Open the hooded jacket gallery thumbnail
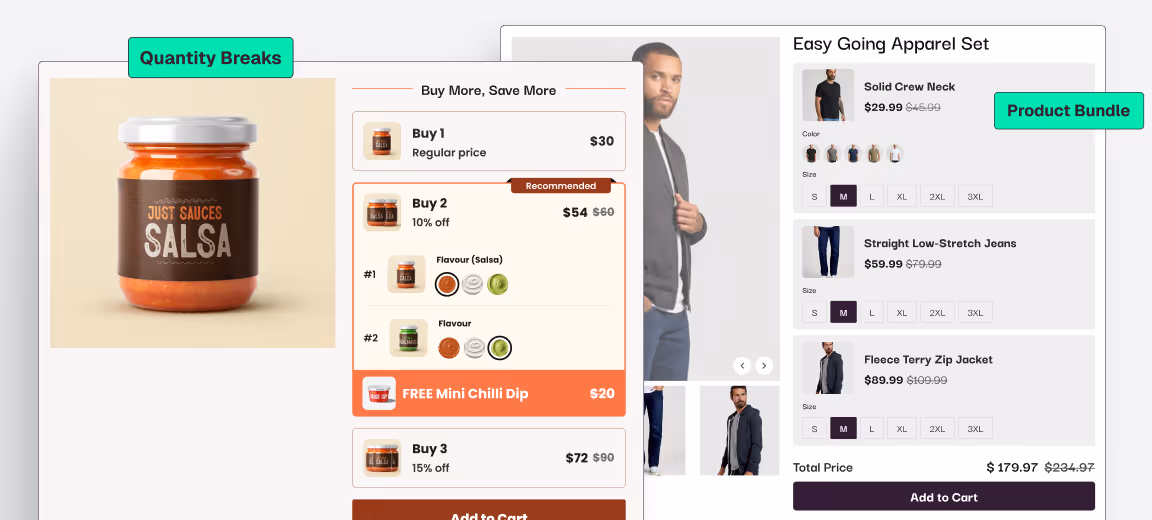 739,430
